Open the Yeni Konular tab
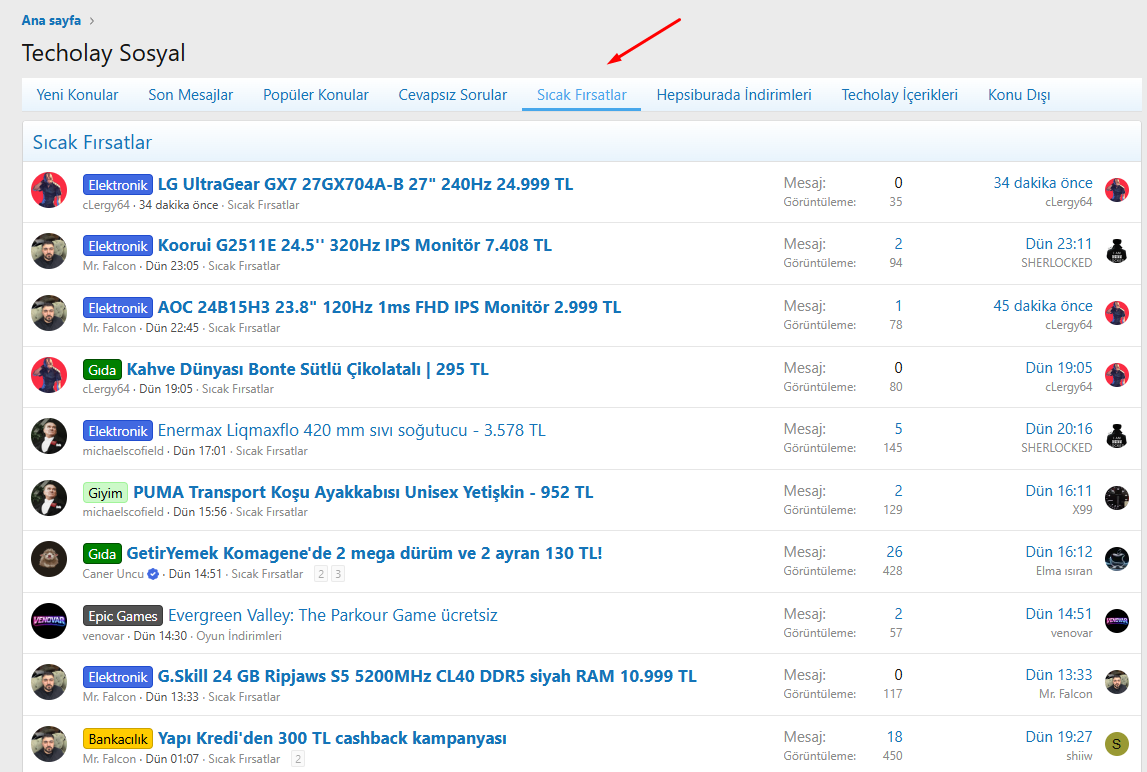This screenshot has width=1147, height=772. 78,95
